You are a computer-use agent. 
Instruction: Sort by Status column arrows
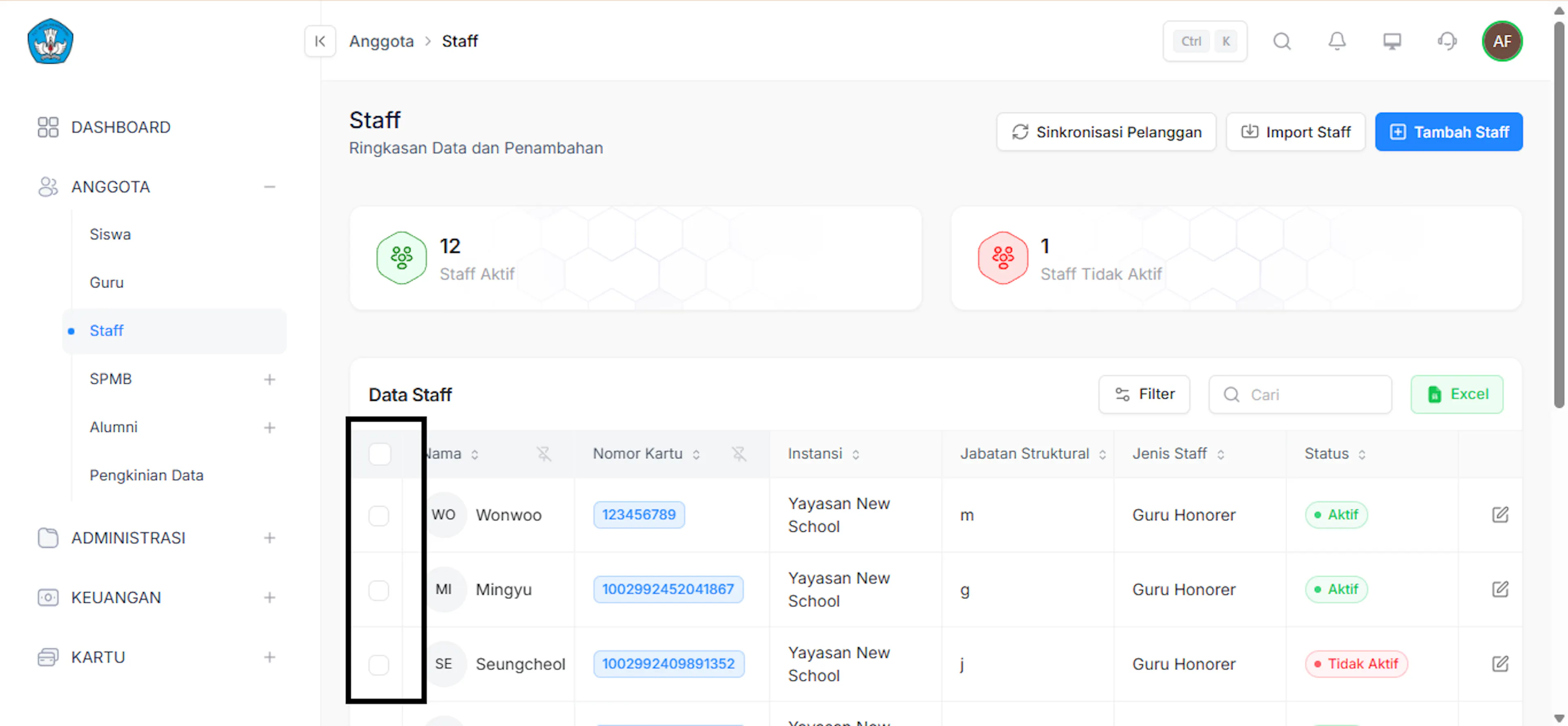click(1362, 455)
